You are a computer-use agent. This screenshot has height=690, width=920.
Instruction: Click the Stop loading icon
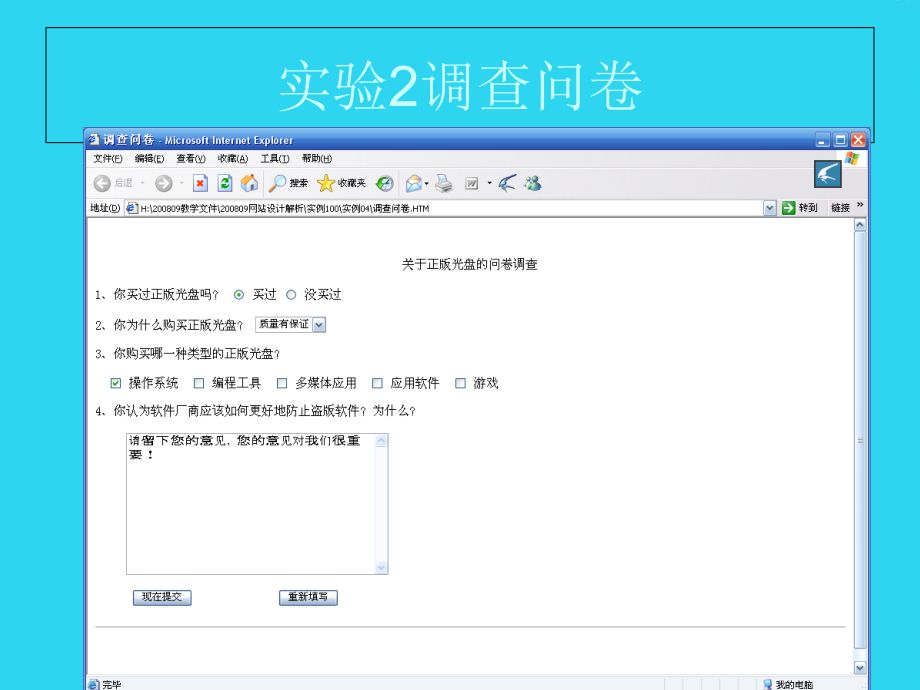[200, 184]
